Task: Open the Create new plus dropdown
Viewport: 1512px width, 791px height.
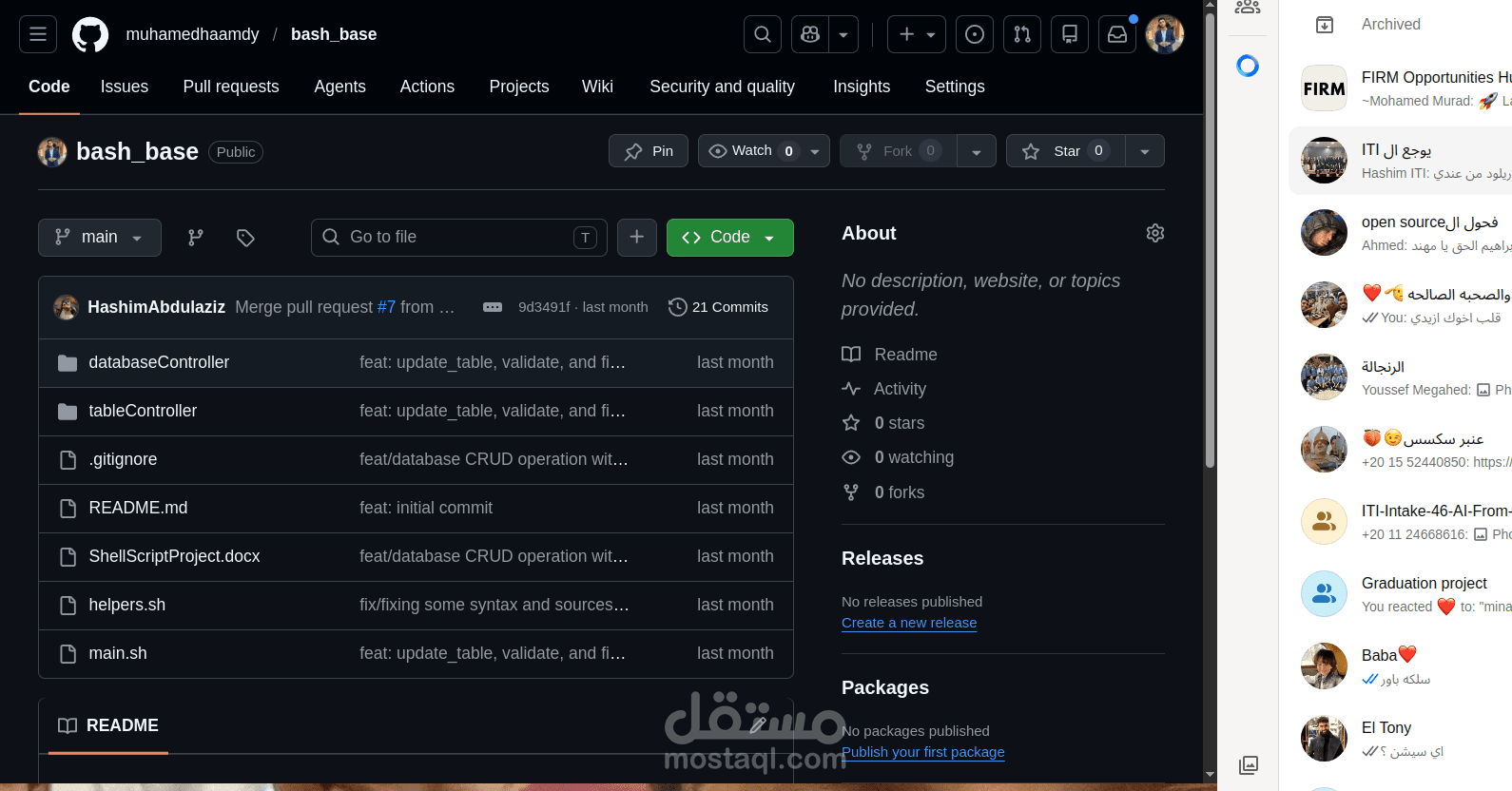Action: pyautogui.click(x=917, y=34)
